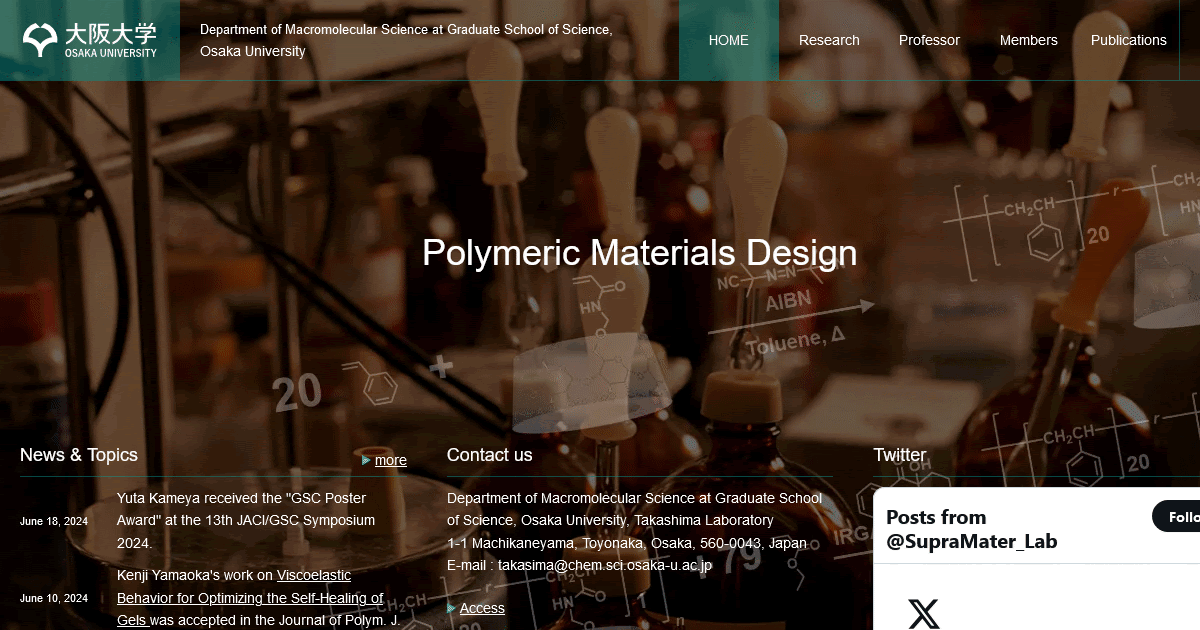Screen dimensions: 1200x630
Task: Click the department name next to the logo
Action: (405, 40)
